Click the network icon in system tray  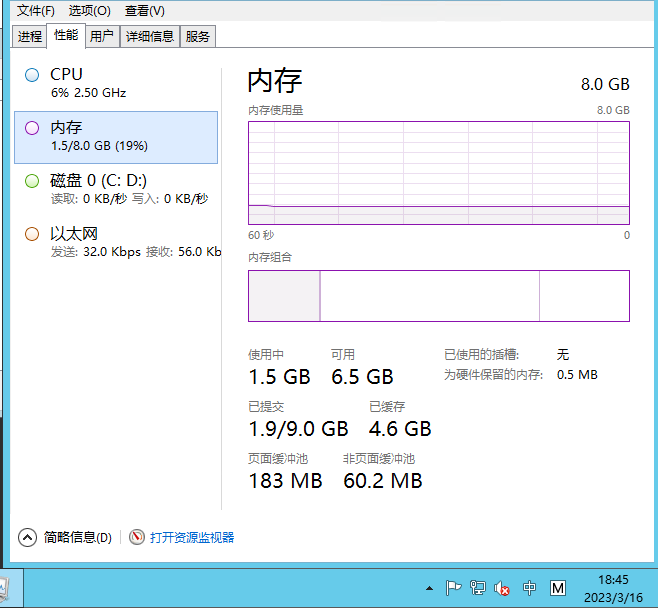[x=478, y=588]
